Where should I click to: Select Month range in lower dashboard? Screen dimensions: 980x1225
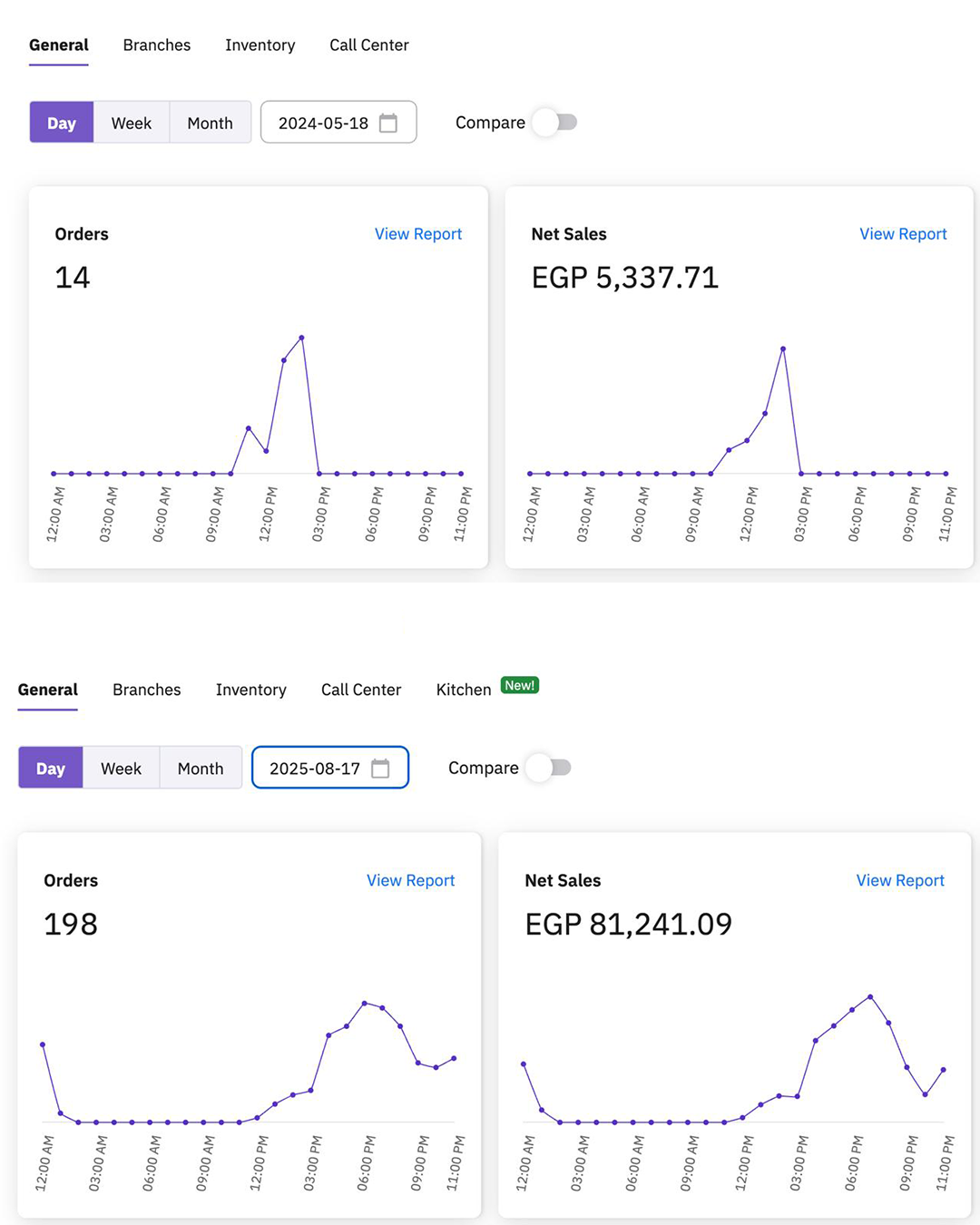pyautogui.click(x=201, y=768)
